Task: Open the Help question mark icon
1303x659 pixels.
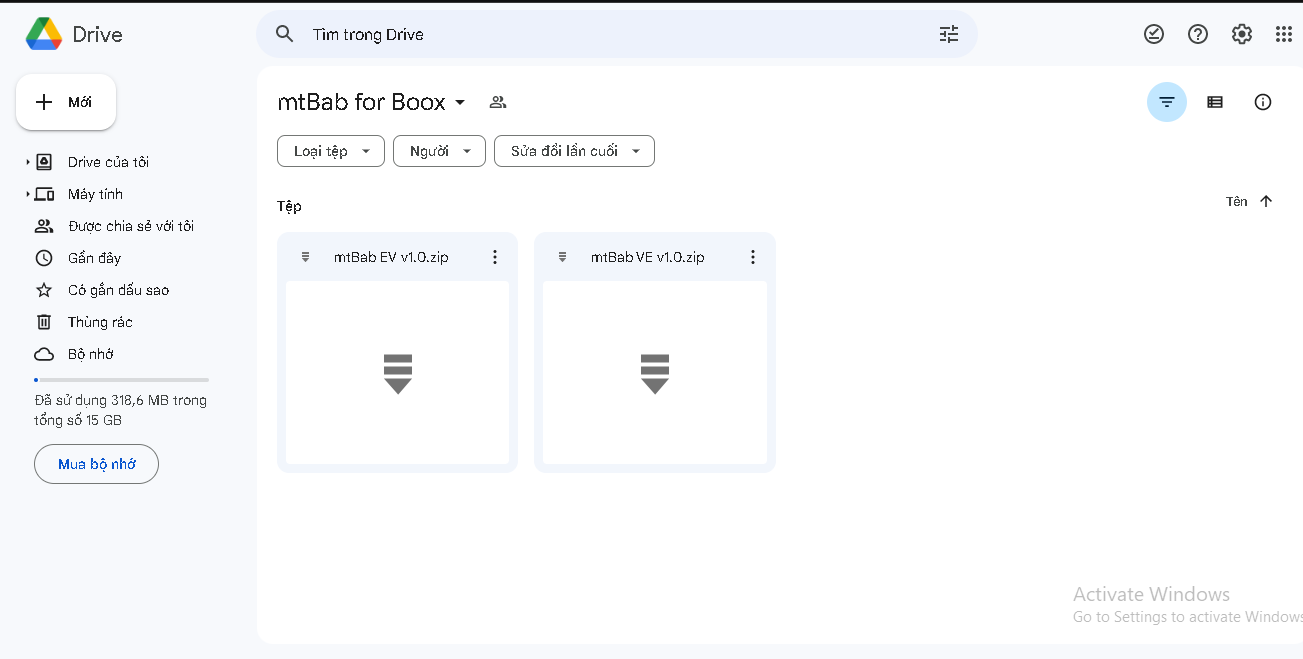Action: (x=1197, y=34)
